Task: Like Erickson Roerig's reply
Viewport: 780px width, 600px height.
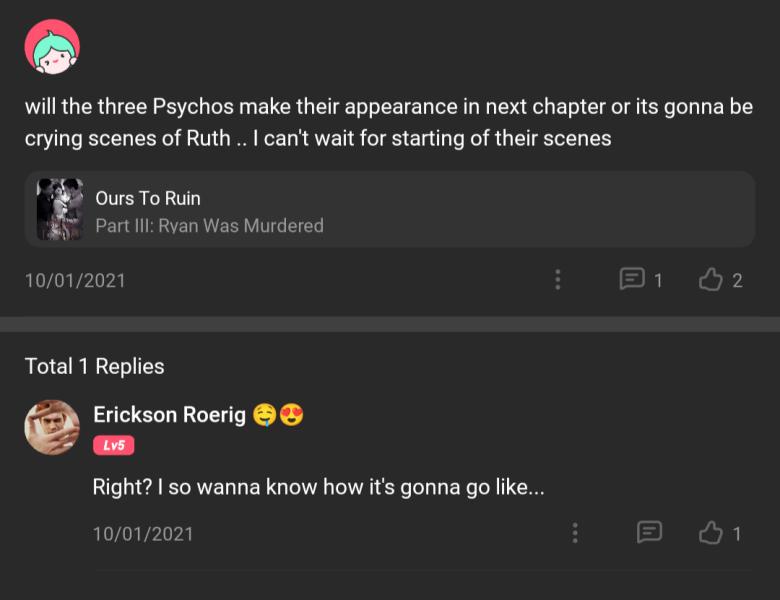Action: click(x=711, y=533)
